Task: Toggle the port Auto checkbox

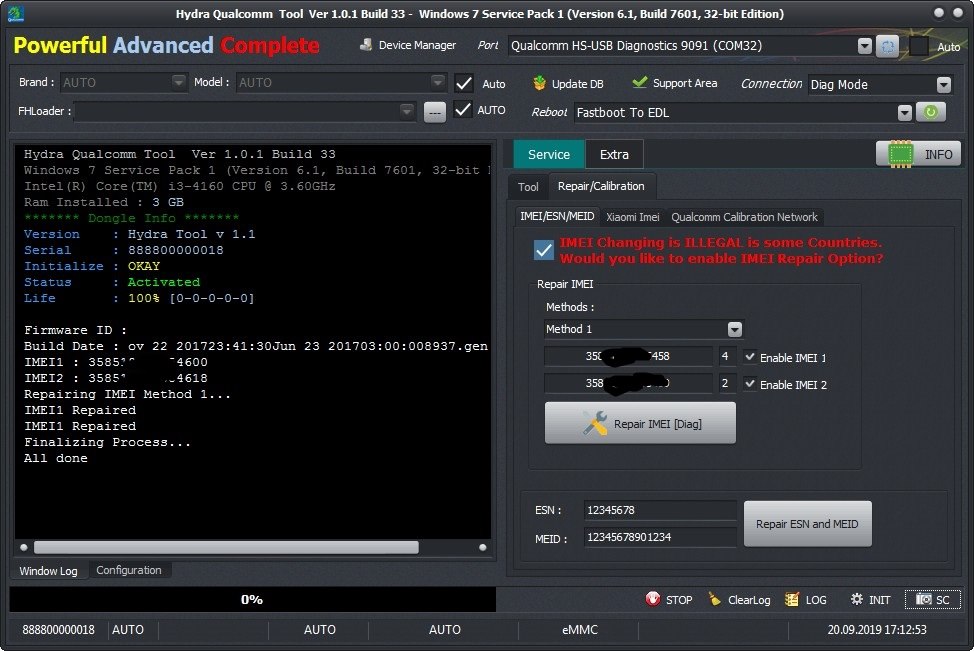Action: point(919,46)
